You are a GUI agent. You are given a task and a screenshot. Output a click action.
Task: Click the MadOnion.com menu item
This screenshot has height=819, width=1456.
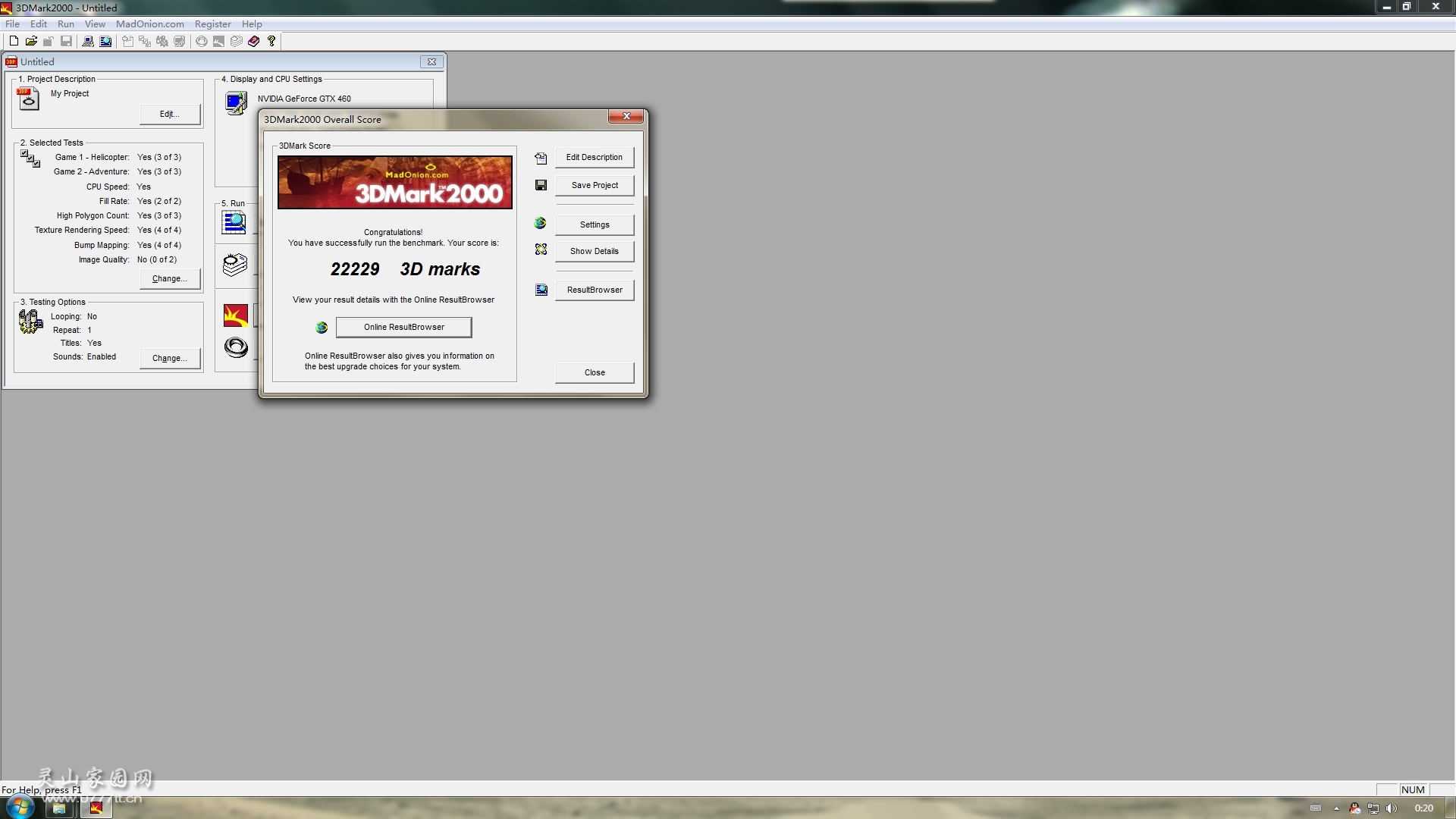[x=149, y=23]
